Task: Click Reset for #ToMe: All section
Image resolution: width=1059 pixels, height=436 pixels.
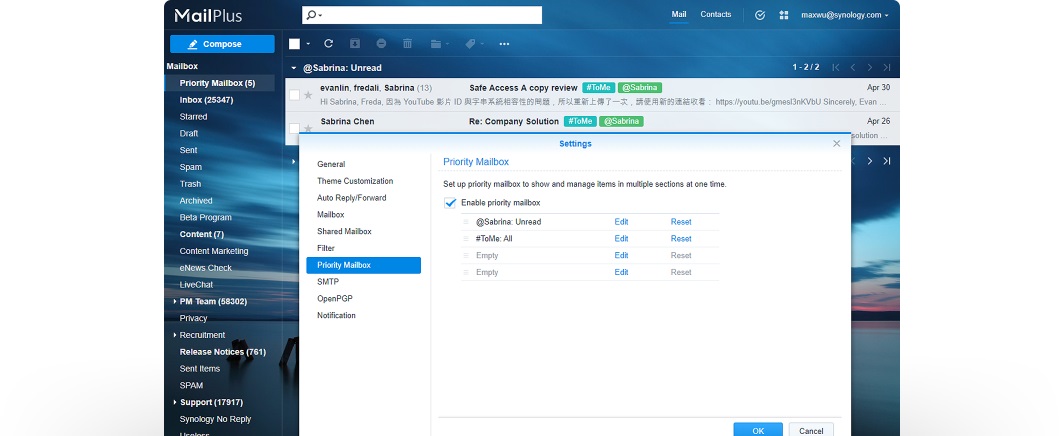Action: click(681, 239)
